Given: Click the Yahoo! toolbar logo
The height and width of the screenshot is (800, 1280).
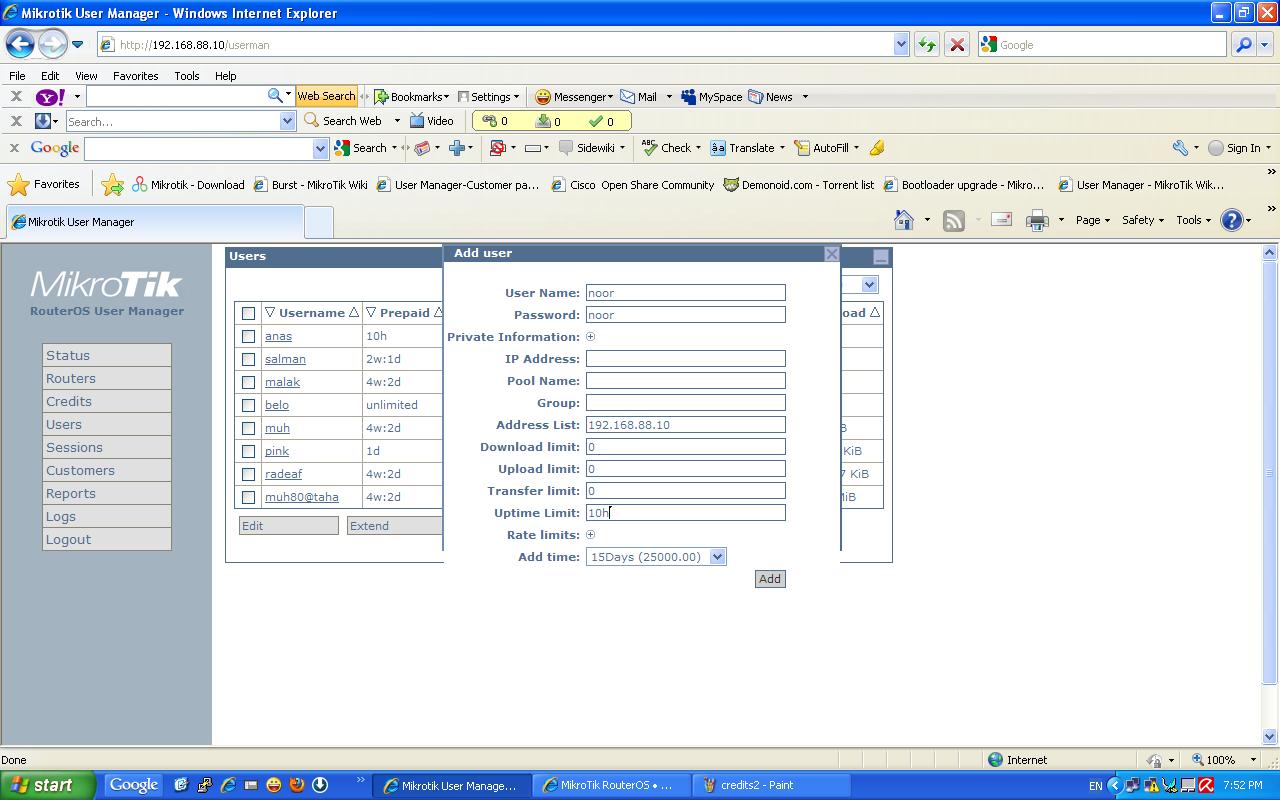Looking at the screenshot, I should [49, 97].
